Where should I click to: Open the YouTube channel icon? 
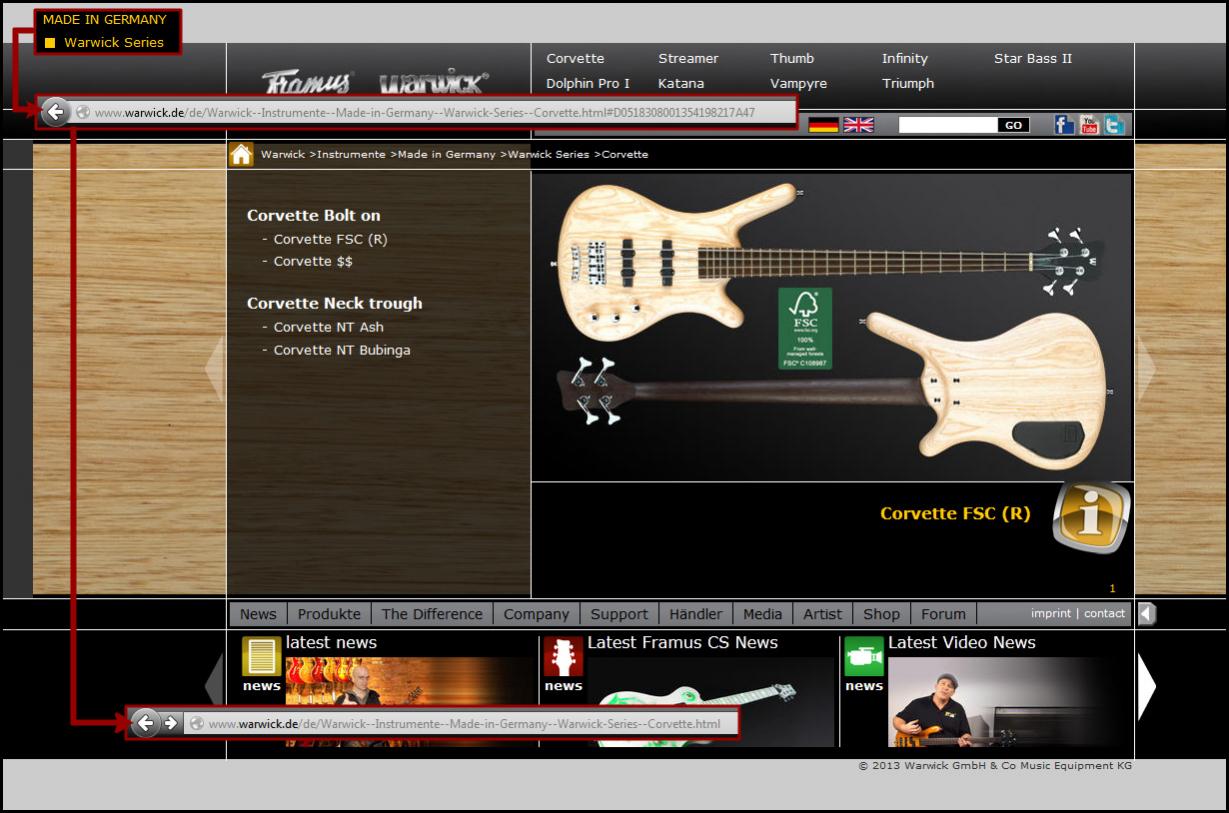[x=1089, y=125]
